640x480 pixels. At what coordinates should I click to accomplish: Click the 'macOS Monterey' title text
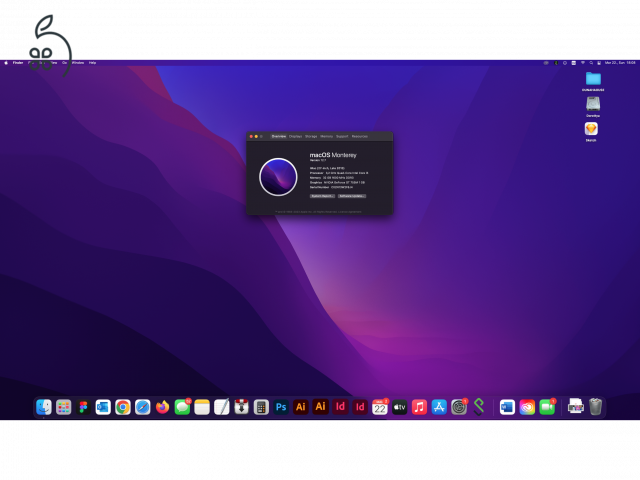coord(333,155)
